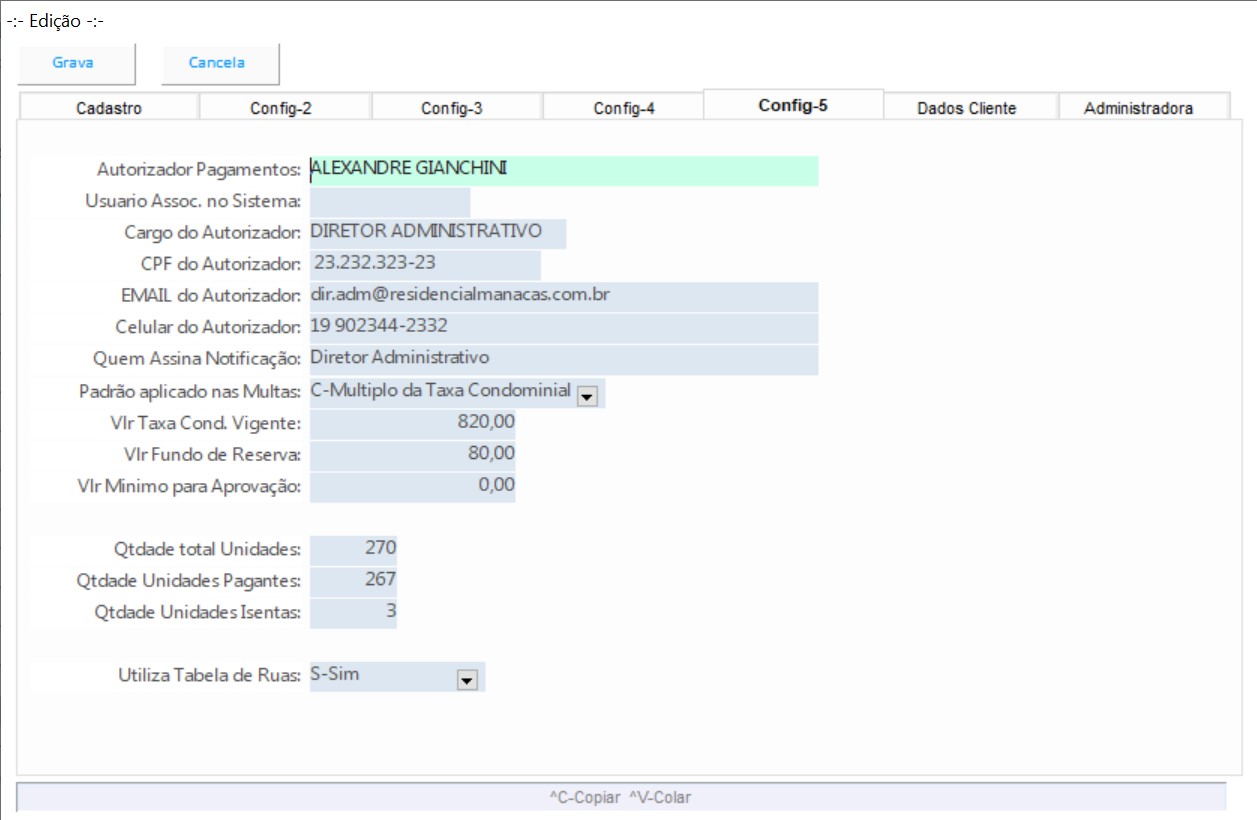Click the Cancela button
This screenshot has height=820, width=1257.
coord(217,63)
